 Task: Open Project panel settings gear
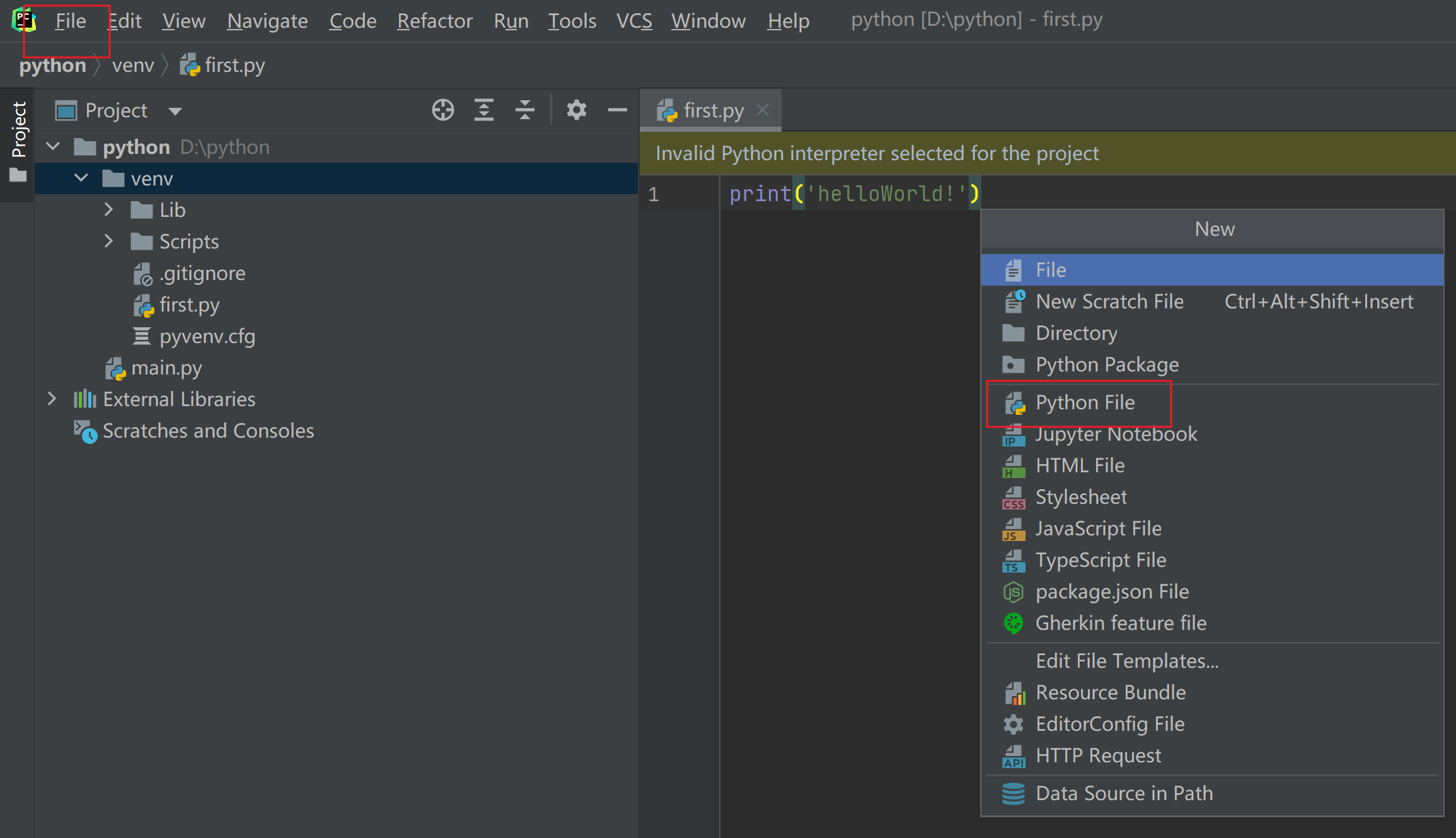click(x=576, y=110)
